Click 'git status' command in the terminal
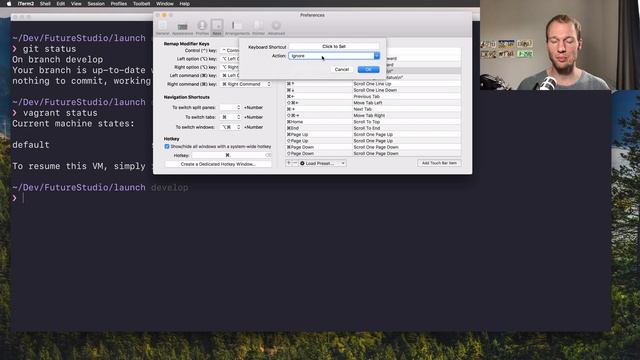Viewport: 640px width, 360px height. coord(49,49)
